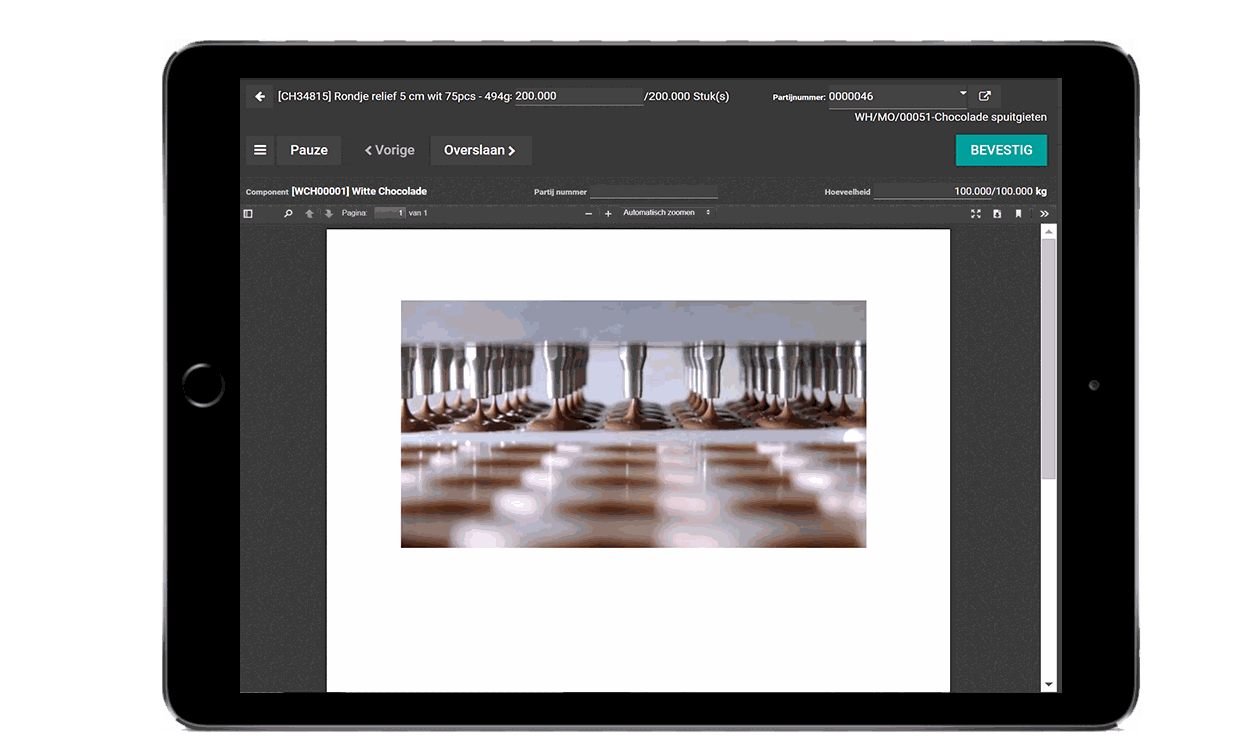The height and width of the screenshot is (756, 1260).
Task: Click the scrollbar down arrow
Action: click(x=1048, y=685)
